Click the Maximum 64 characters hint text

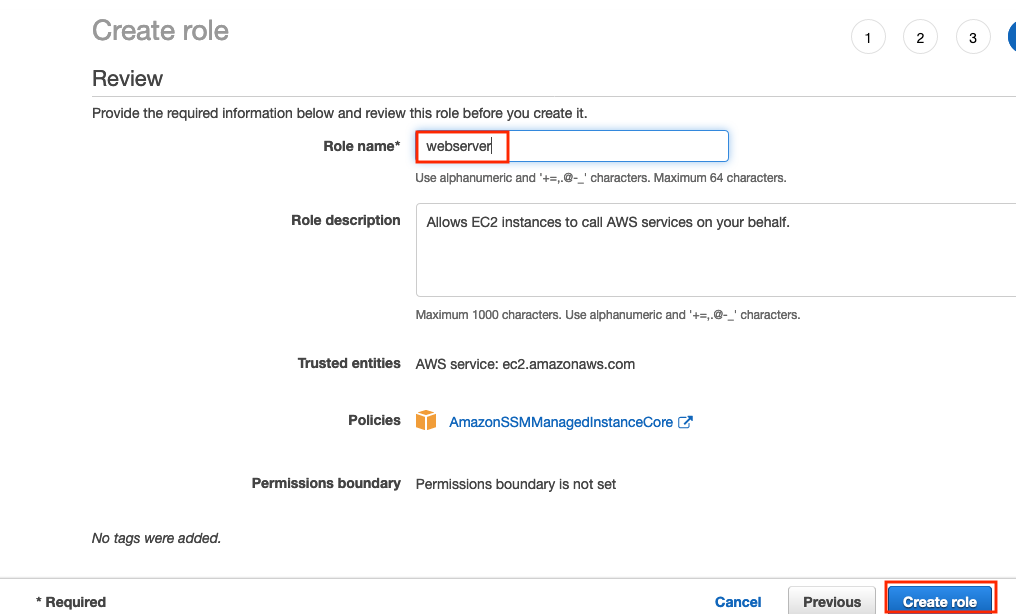click(x=720, y=178)
